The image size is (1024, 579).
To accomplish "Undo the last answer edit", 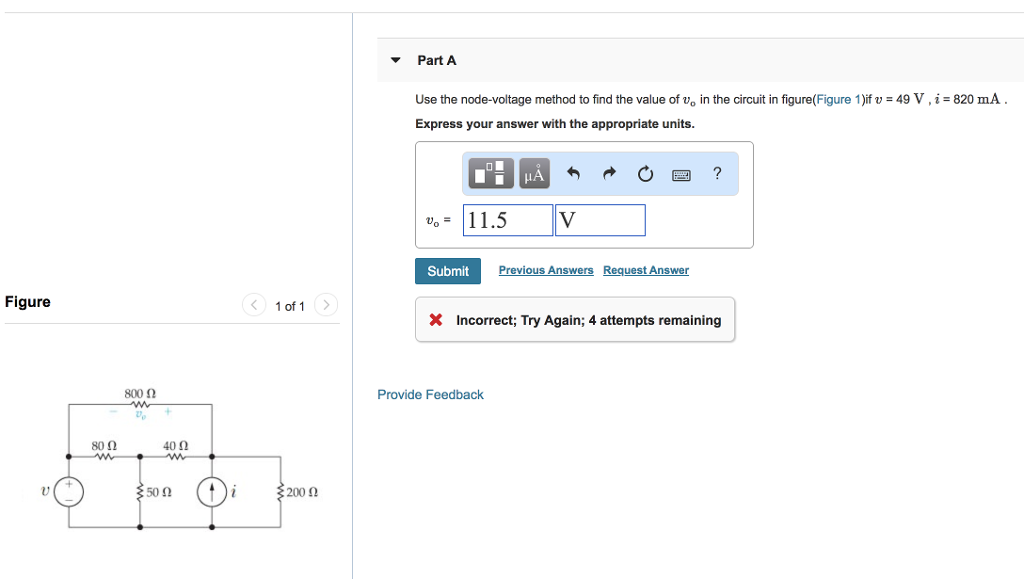I will (x=573, y=173).
